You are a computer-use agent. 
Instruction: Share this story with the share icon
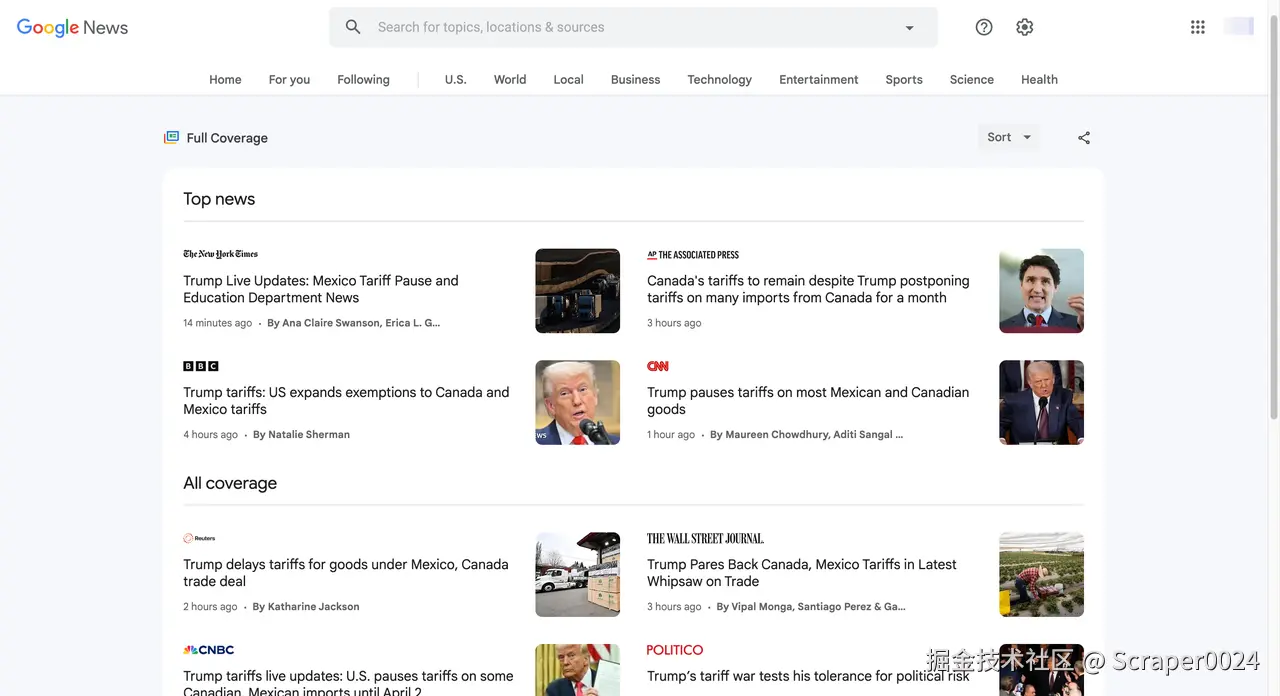click(1084, 137)
